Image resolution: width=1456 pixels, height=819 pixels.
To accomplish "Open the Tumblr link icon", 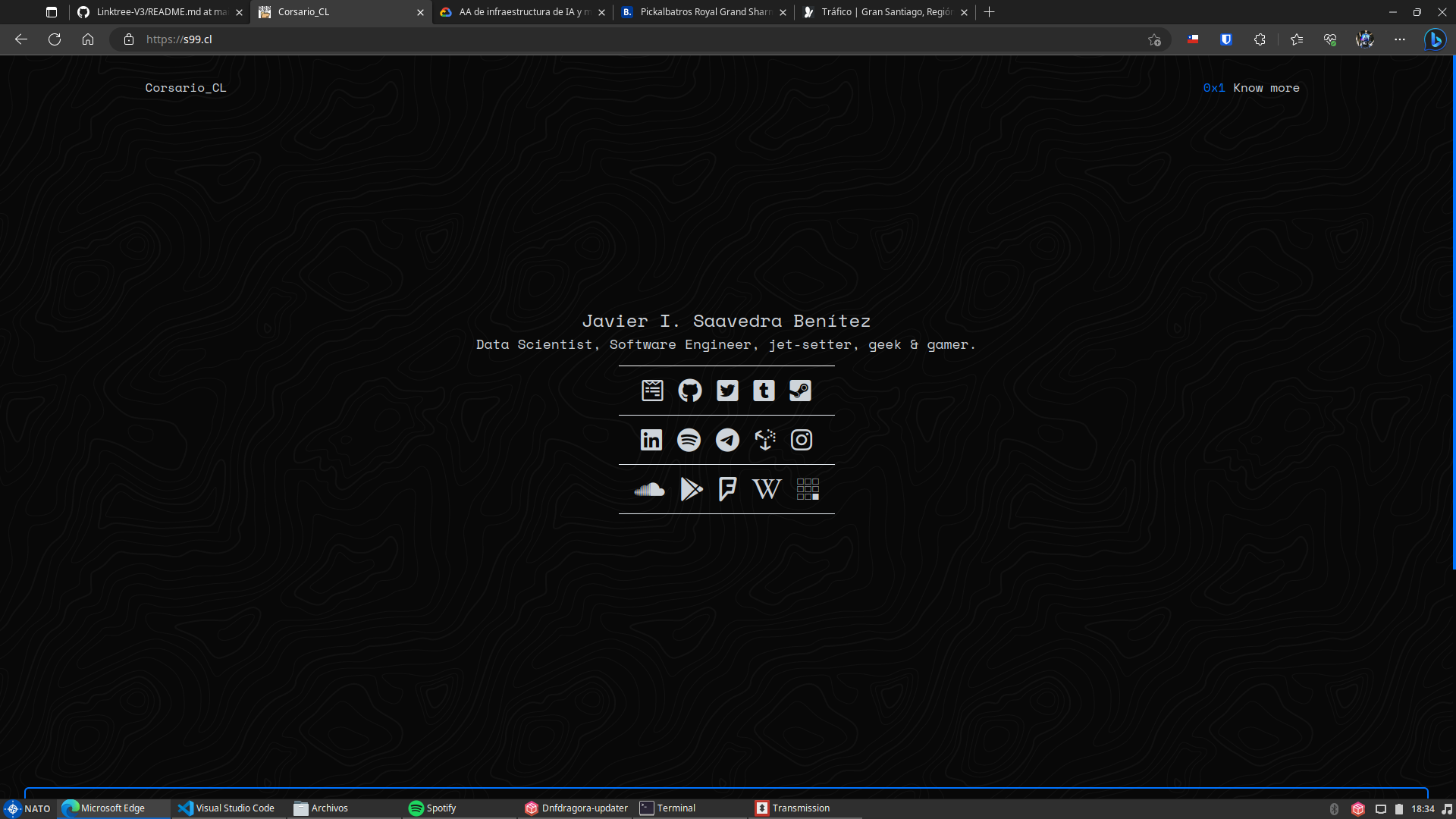I will pos(764,391).
